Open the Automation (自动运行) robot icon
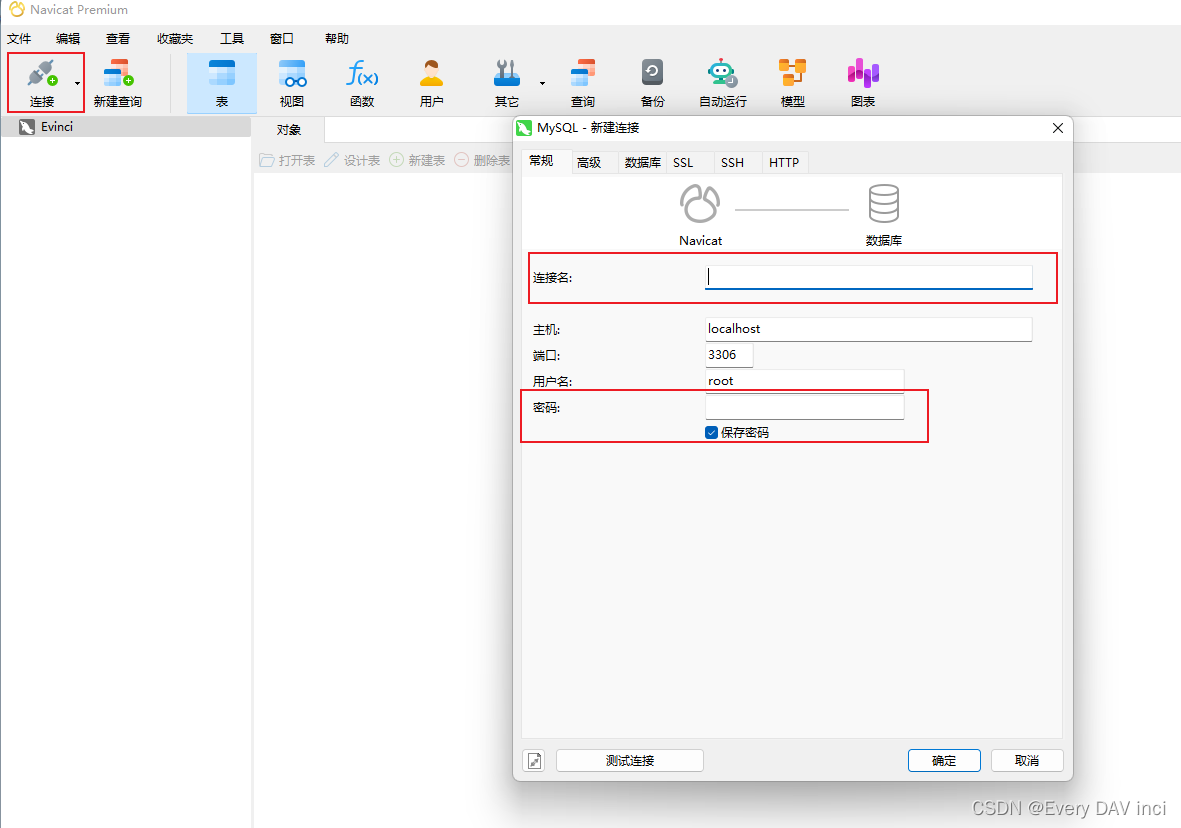The width and height of the screenshot is (1181, 828). (x=722, y=74)
